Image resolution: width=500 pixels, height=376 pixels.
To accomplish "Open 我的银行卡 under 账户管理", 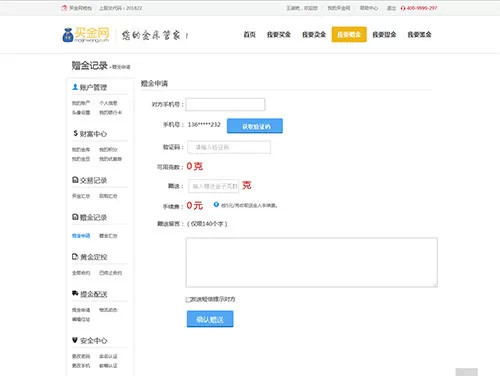I will [110, 112].
